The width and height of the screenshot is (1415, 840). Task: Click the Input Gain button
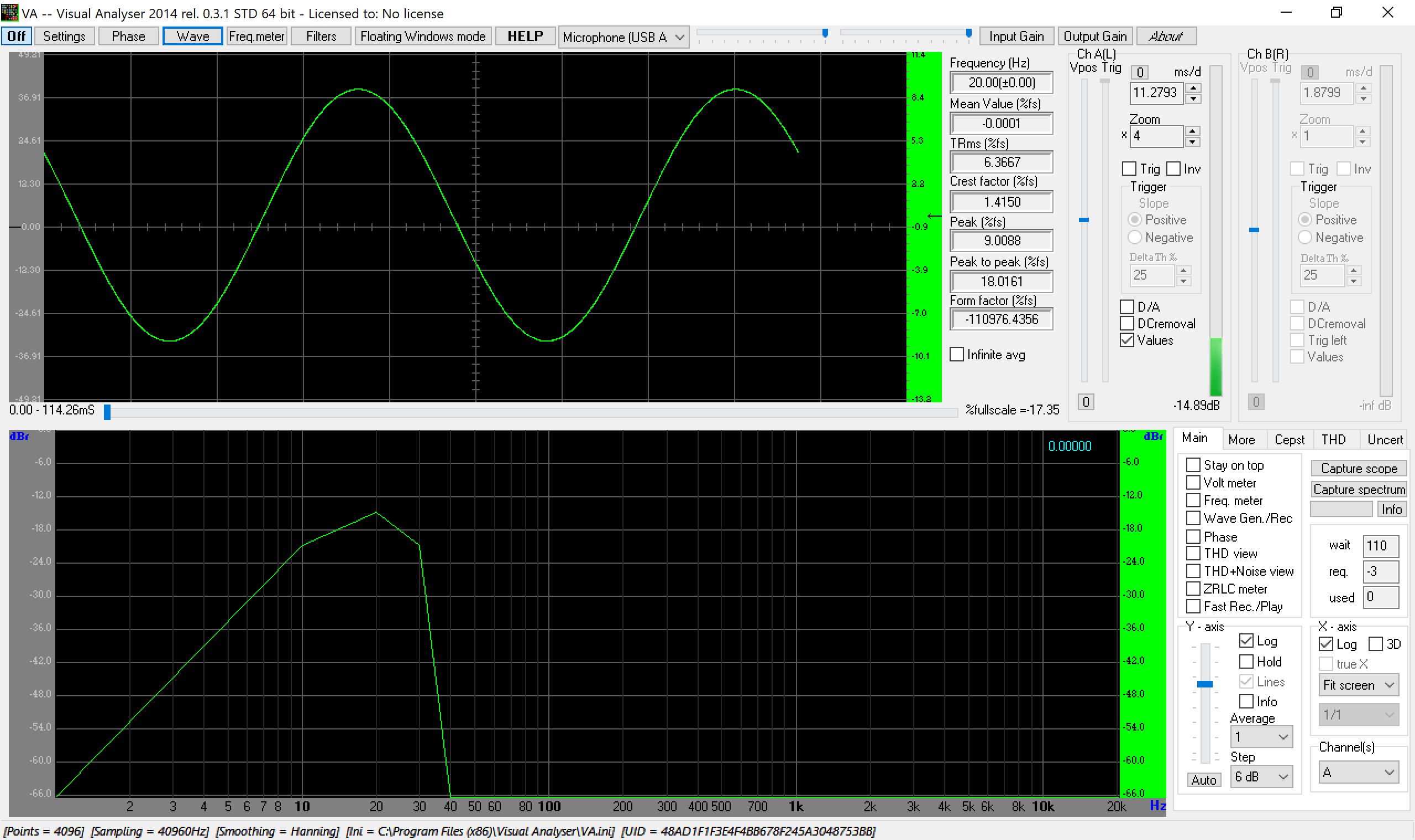tap(1016, 36)
